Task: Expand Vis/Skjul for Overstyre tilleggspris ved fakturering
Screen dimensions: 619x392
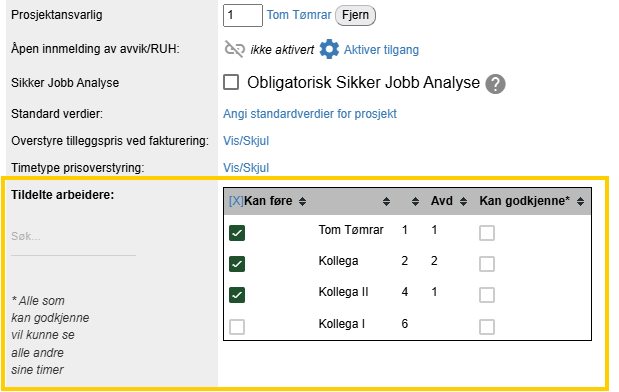Action: click(246, 141)
